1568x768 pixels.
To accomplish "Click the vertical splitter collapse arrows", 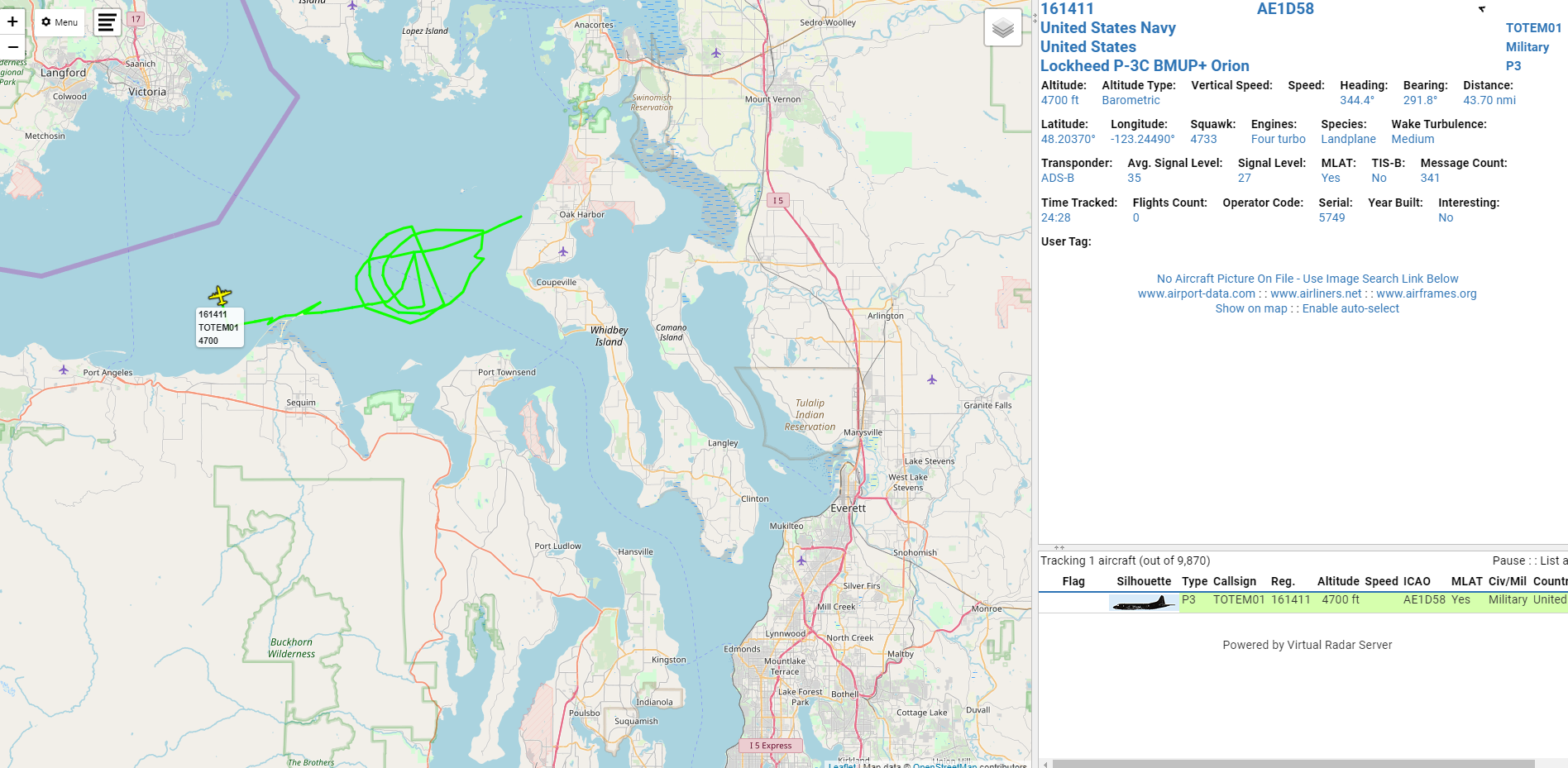I will [1035, 17].
